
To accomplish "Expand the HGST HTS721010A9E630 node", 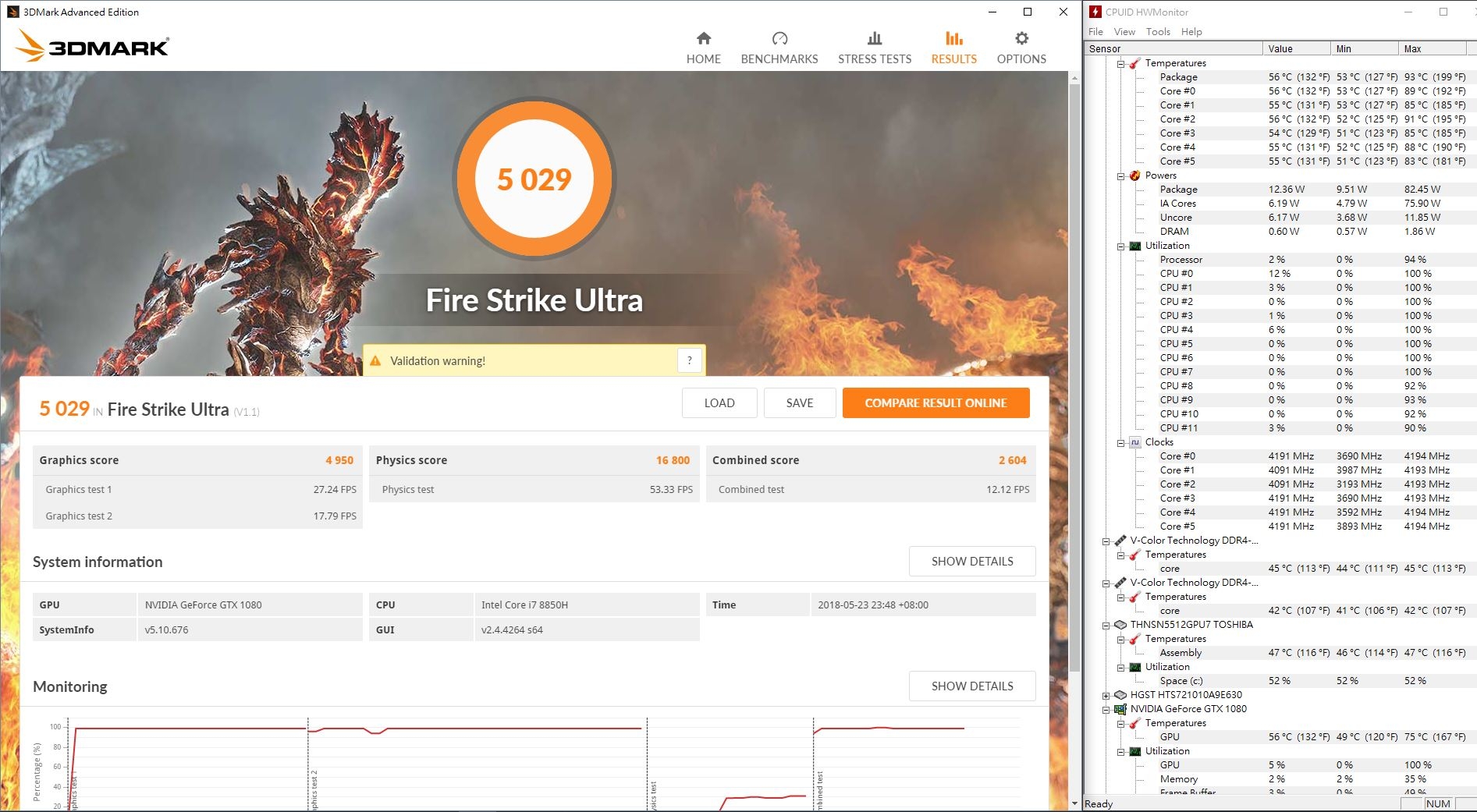I will [1106, 696].
